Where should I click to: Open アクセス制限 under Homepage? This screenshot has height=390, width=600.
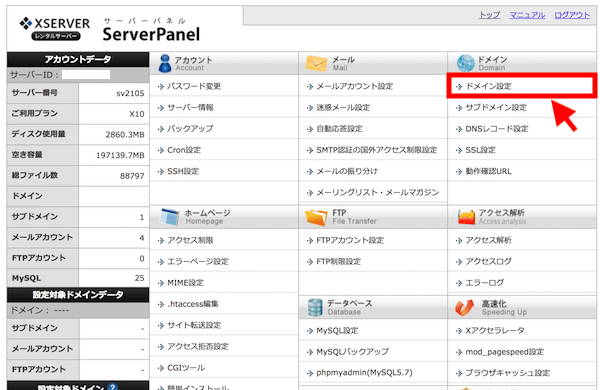pos(190,240)
